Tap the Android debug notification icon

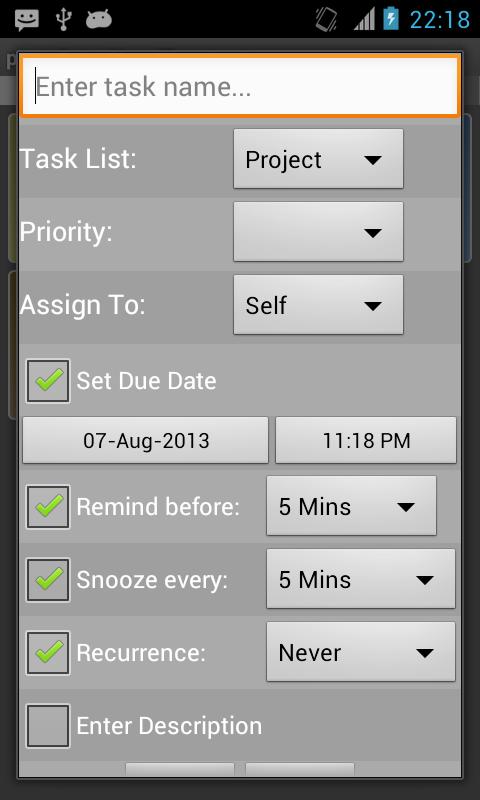point(99,20)
